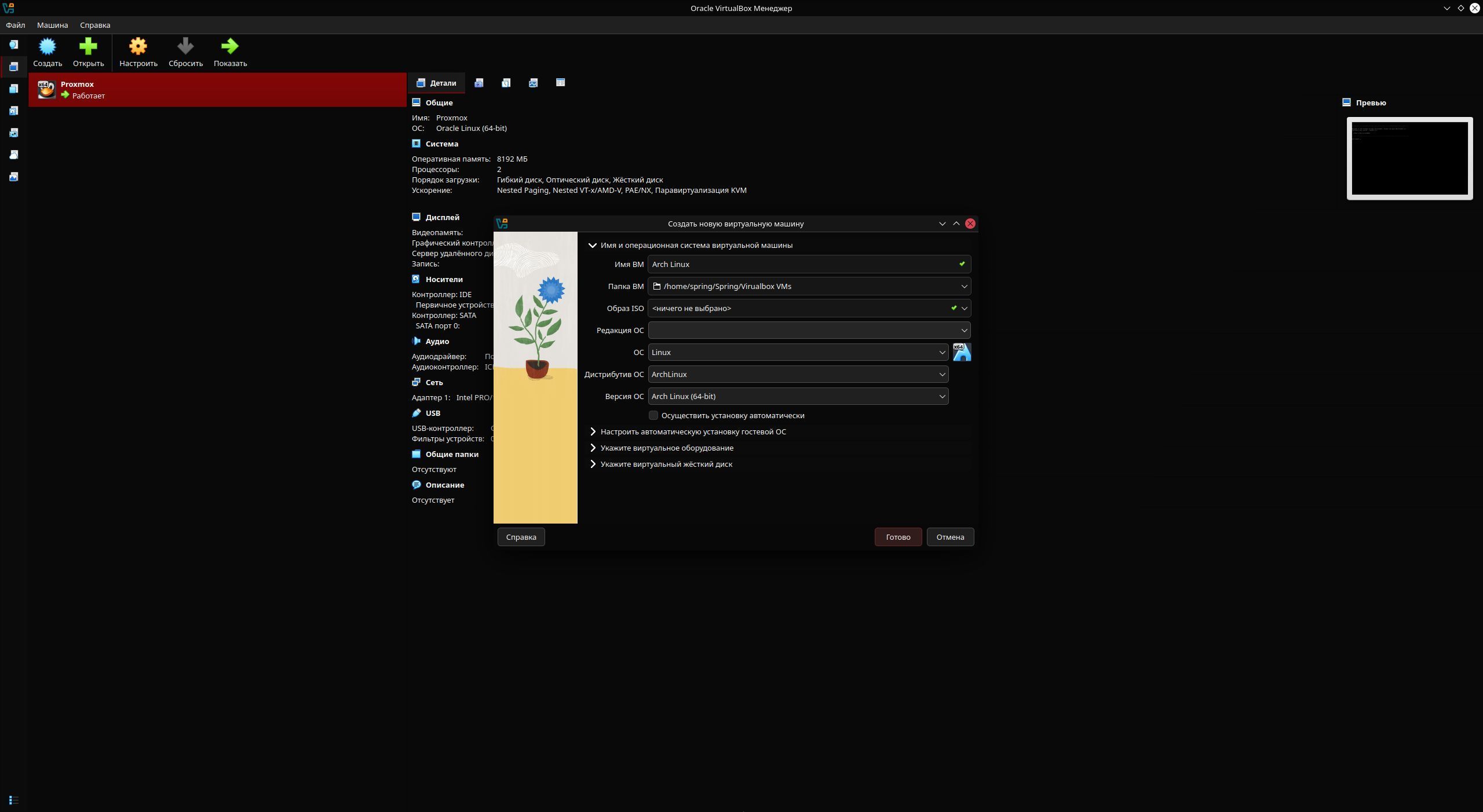1483x812 pixels.
Task: Click the Сеть section header link
Action: [x=434, y=382]
